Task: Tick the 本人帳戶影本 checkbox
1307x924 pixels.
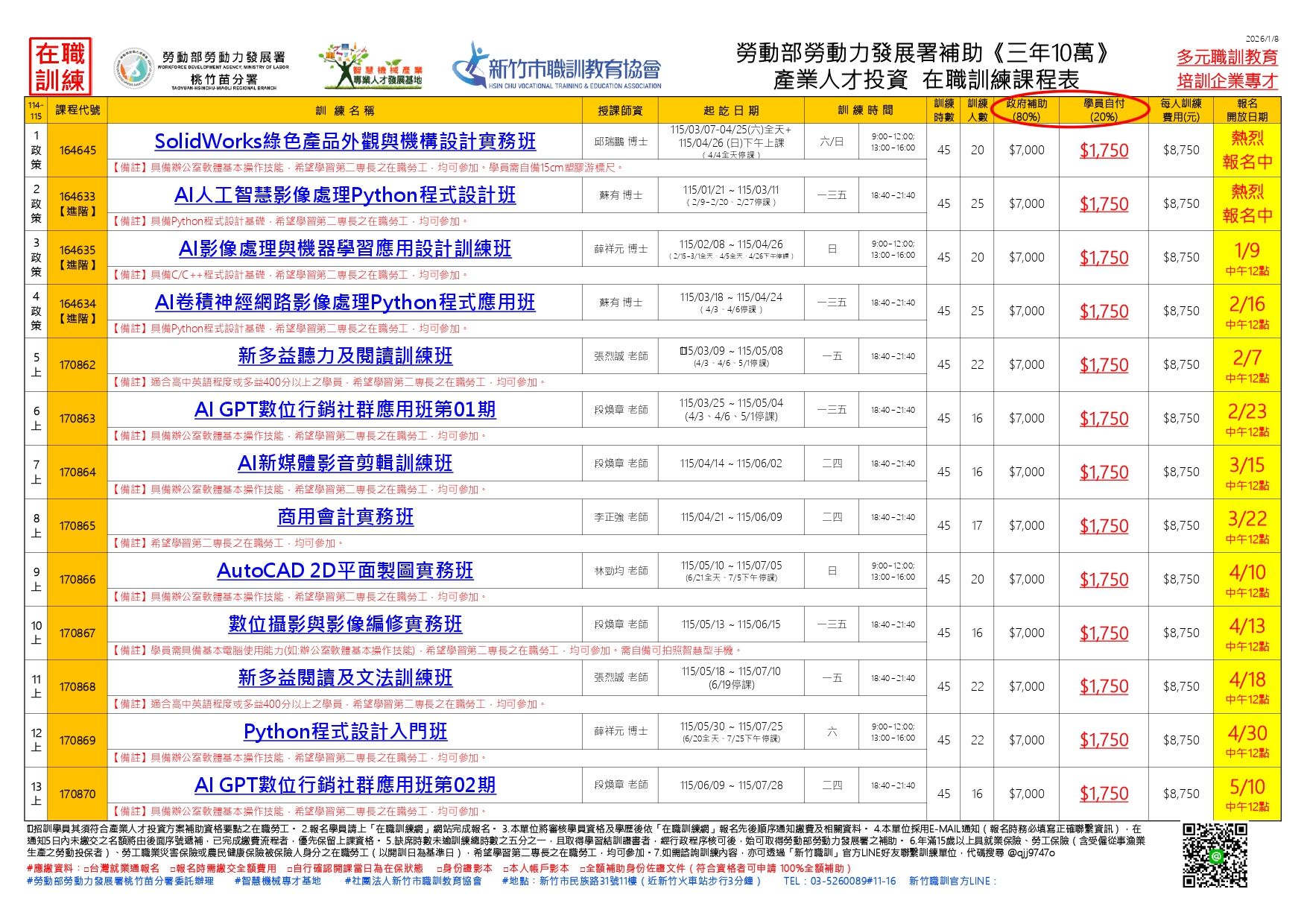Action: pos(506,868)
